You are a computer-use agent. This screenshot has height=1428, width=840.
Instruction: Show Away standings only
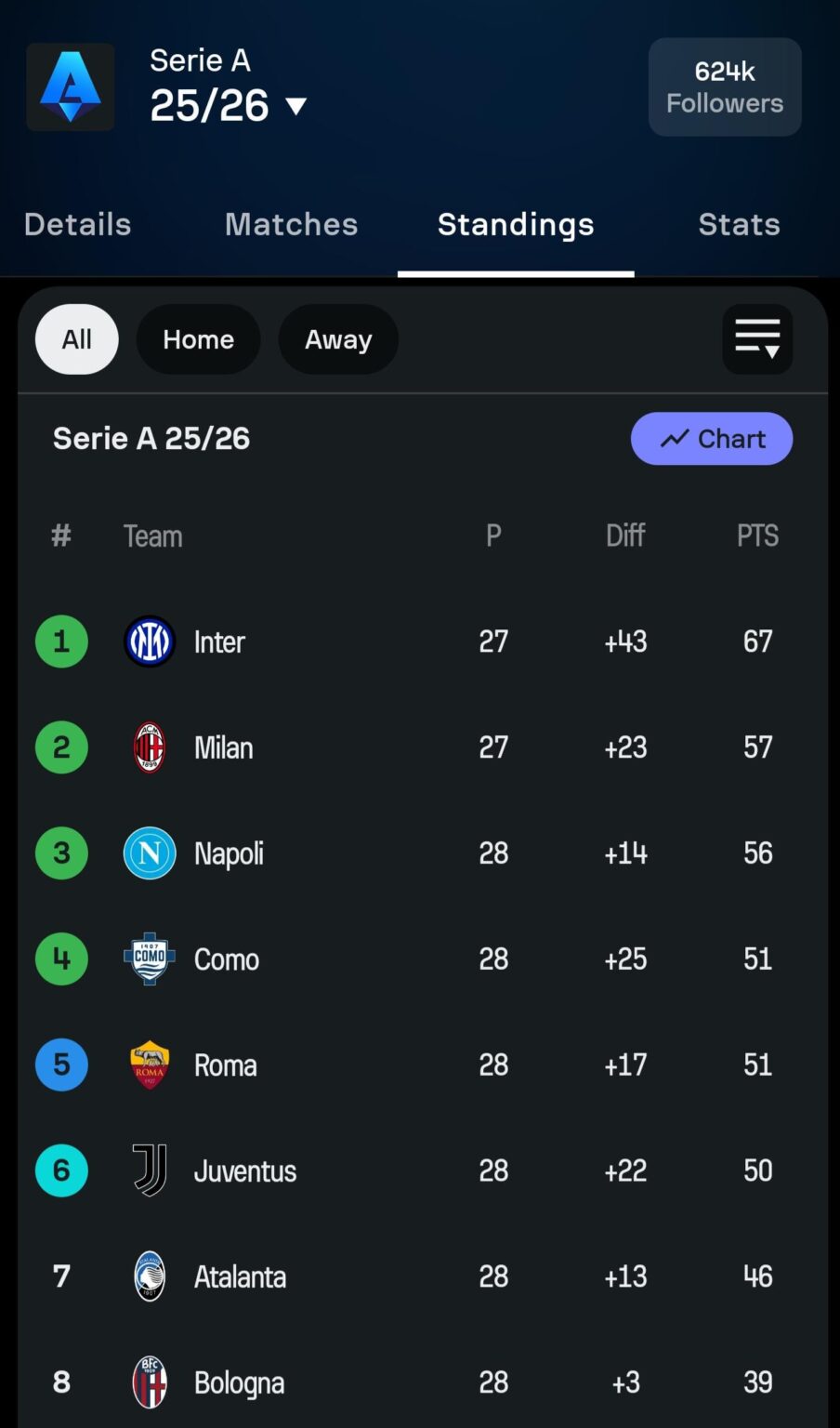[x=338, y=339]
